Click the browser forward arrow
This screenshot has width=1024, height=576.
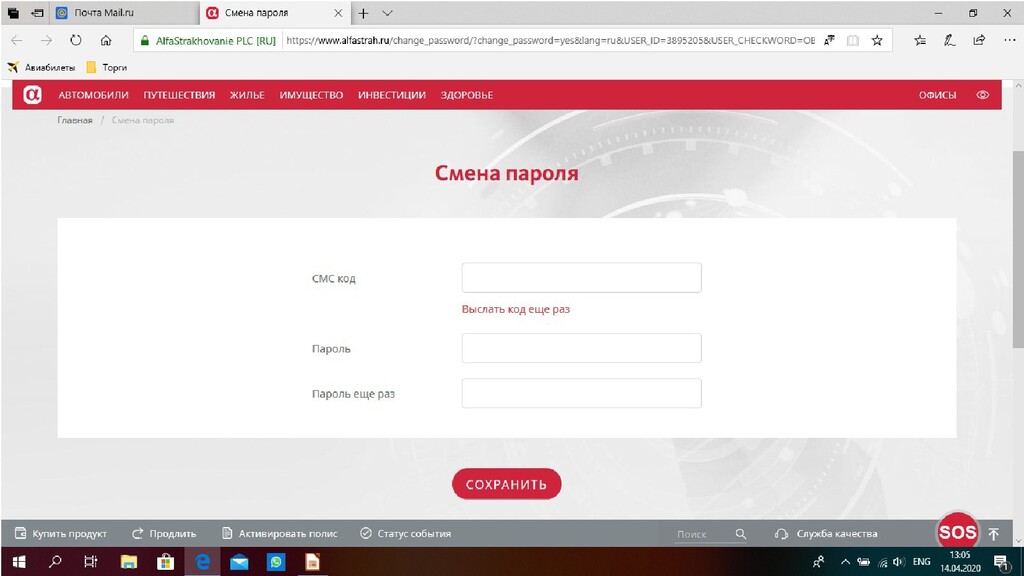pyautogui.click(x=46, y=40)
